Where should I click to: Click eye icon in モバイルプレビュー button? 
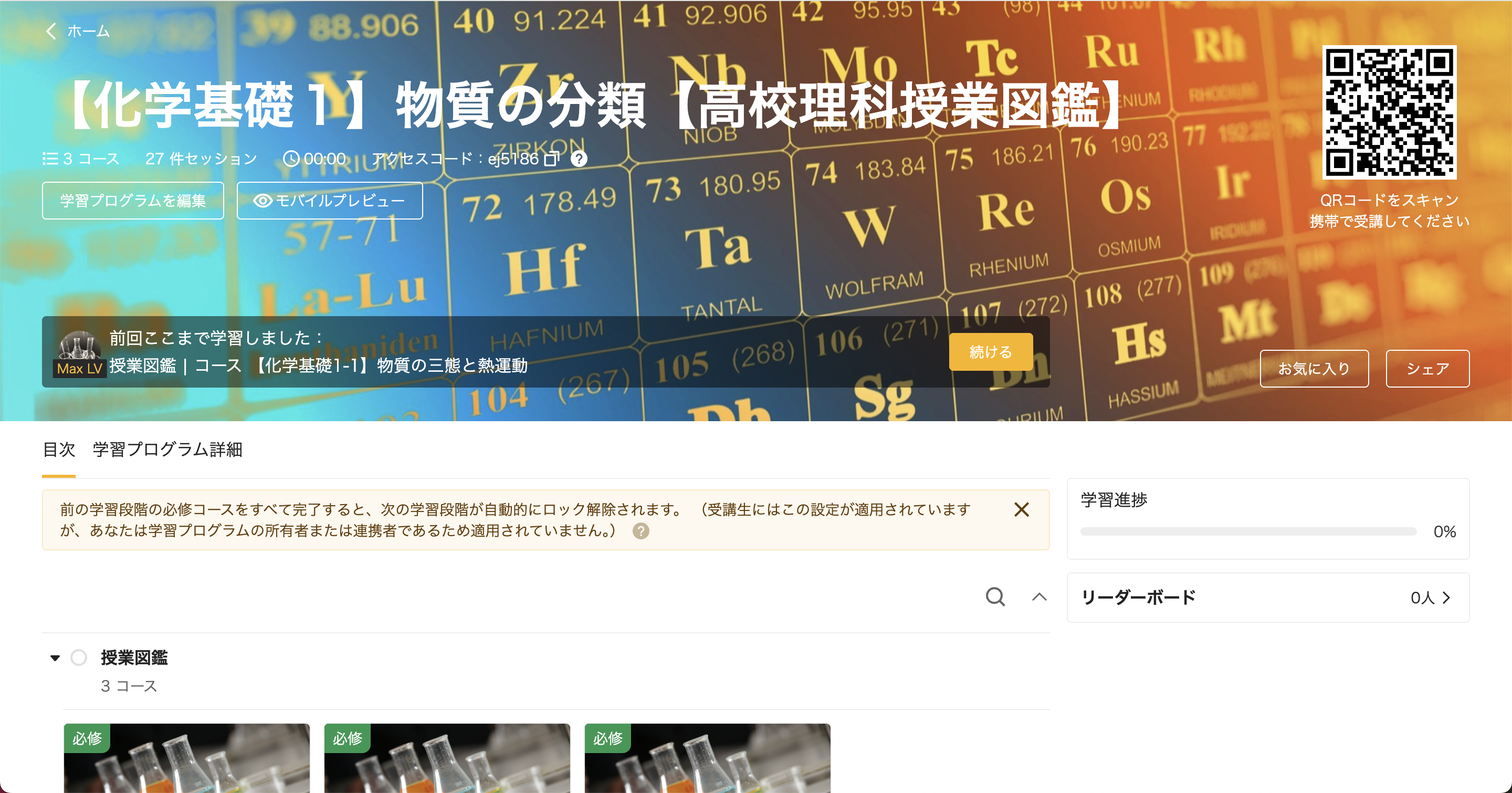(262, 201)
